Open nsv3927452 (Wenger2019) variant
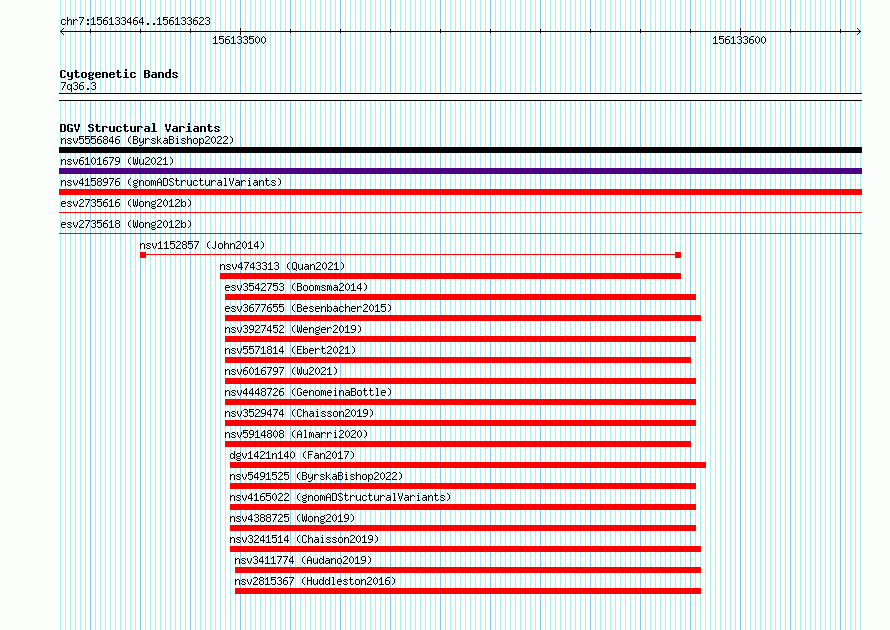The height and width of the screenshot is (630, 890). tap(293, 329)
